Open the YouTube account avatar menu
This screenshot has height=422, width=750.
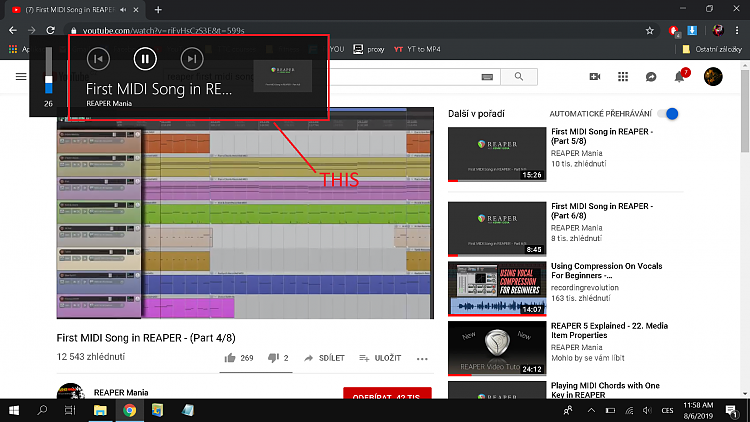[713, 77]
